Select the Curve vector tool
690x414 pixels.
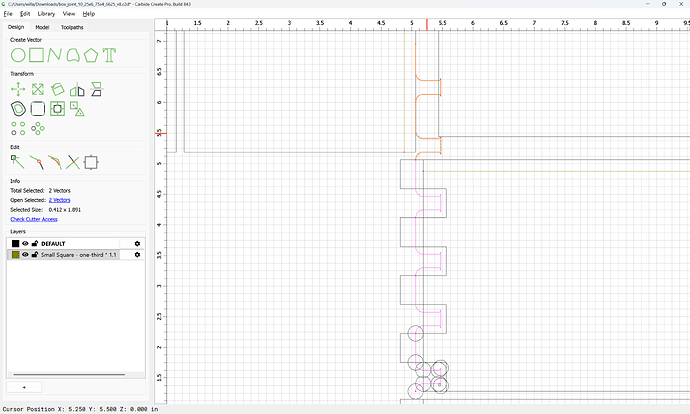click(73, 55)
